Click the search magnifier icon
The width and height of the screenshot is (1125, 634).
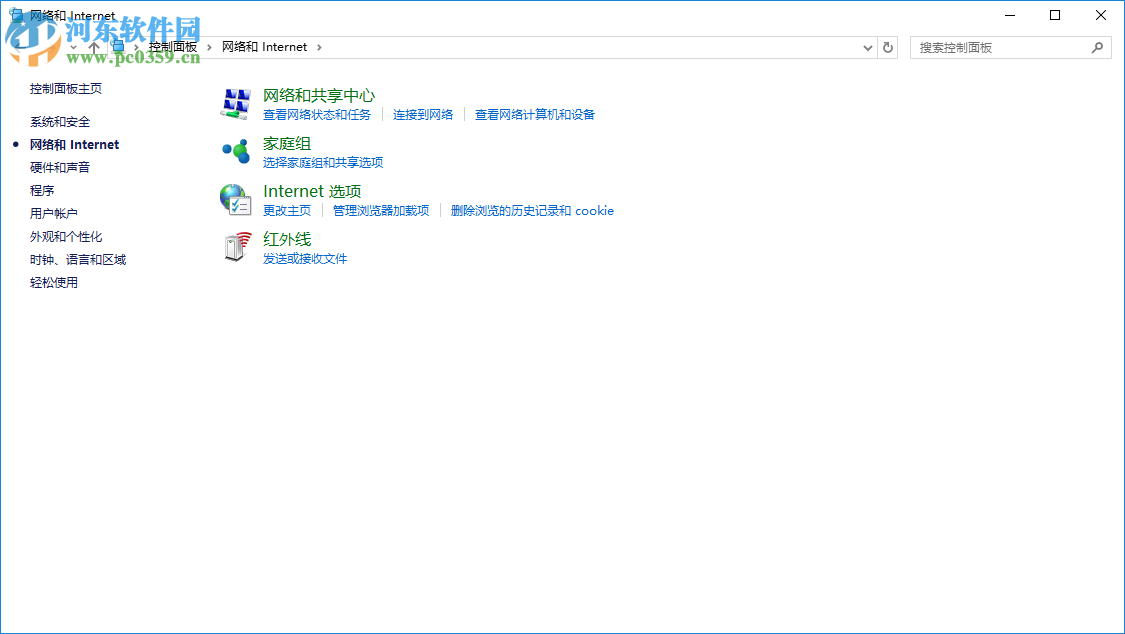[x=1096, y=47]
